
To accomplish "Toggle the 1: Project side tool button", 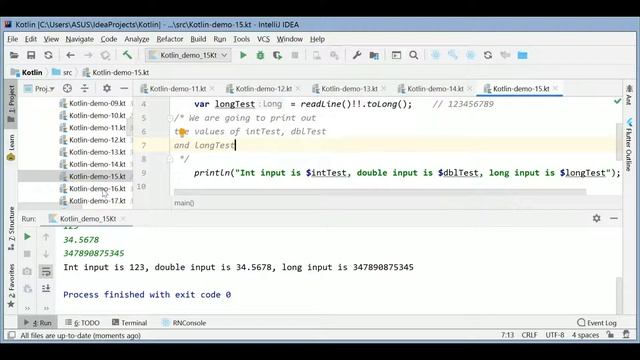I will click(x=11, y=104).
